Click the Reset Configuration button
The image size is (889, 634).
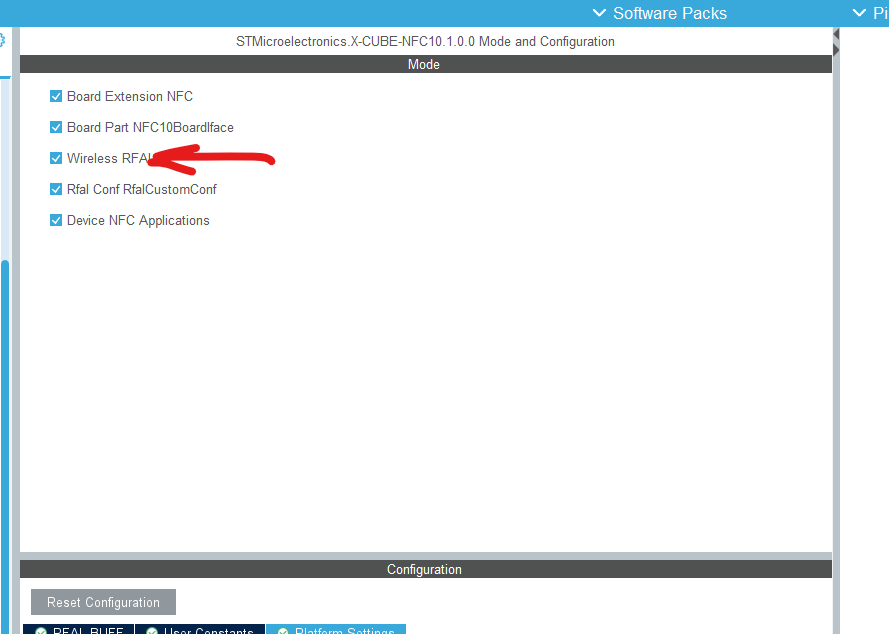103,602
